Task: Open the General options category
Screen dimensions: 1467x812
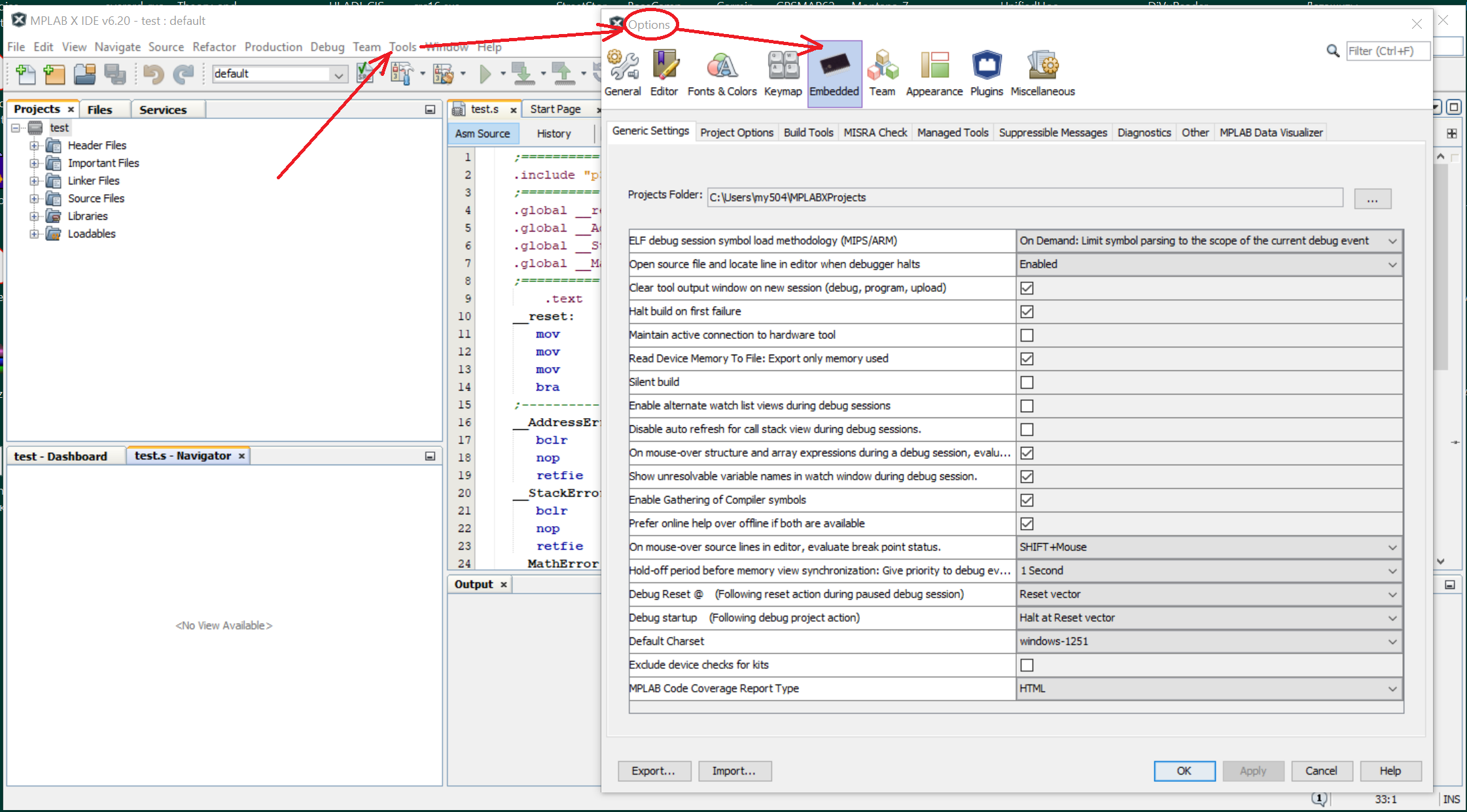Action: (623, 73)
